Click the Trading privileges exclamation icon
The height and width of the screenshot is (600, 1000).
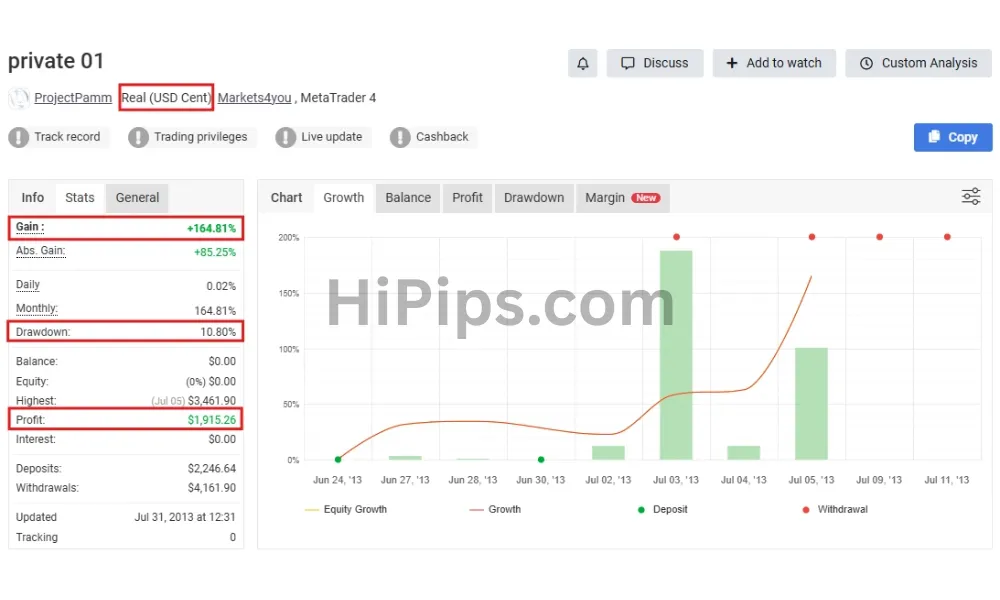[x=138, y=137]
